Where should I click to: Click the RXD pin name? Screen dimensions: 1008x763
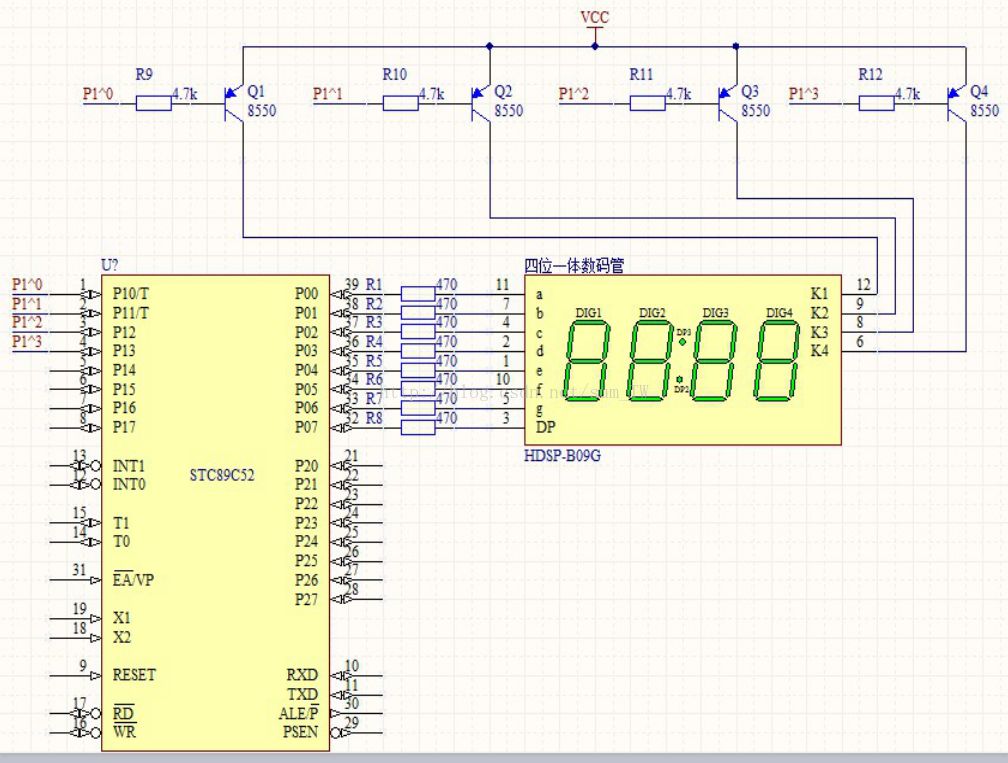pos(302,675)
